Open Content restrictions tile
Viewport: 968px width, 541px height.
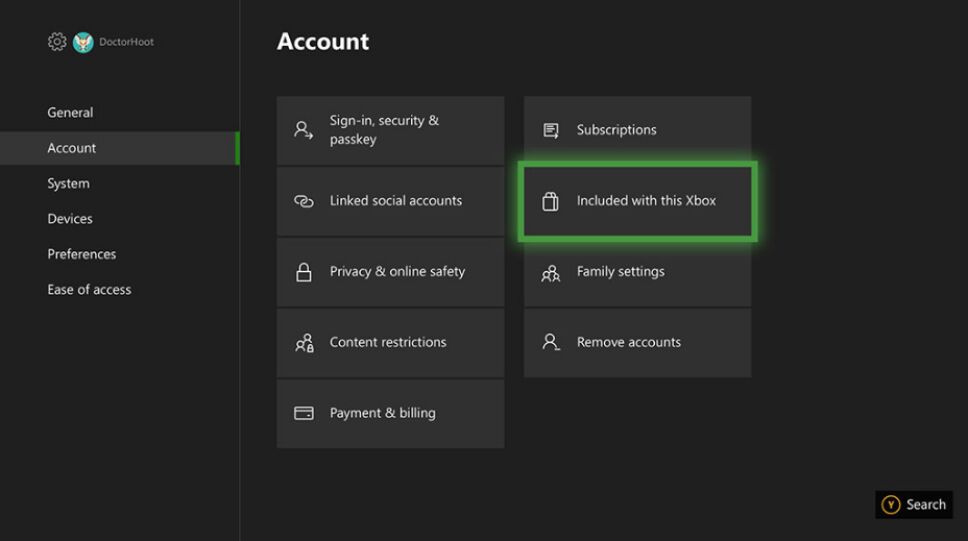[x=390, y=343]
